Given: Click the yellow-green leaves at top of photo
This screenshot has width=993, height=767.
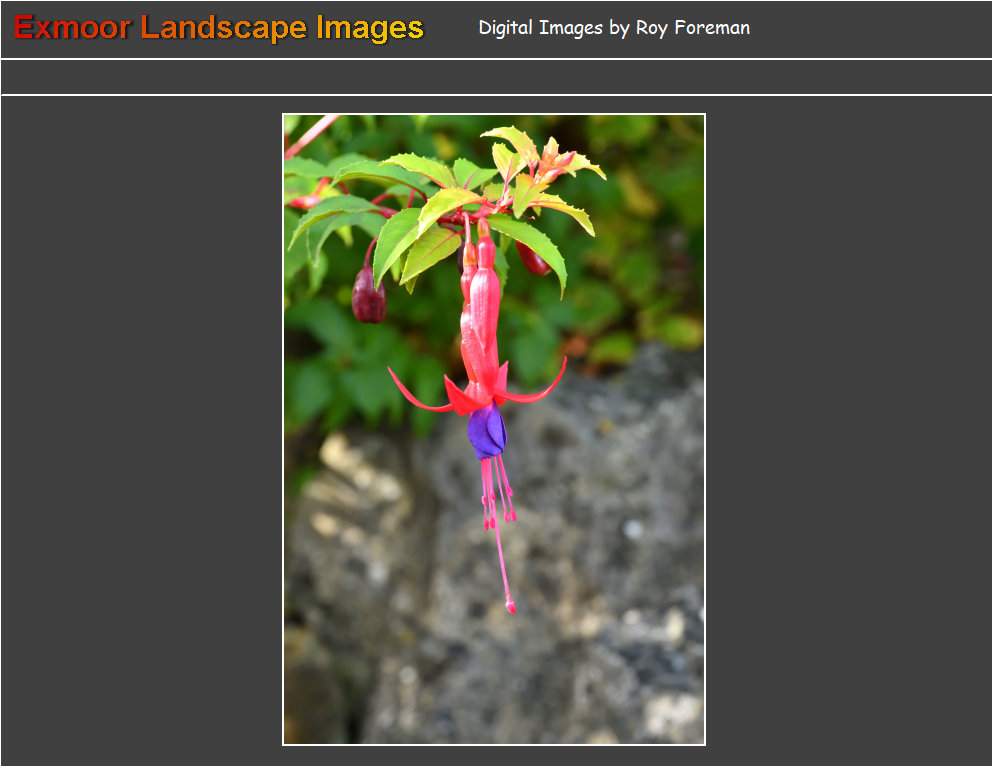Looking at the screenshot, I should [x=530, y=160].
